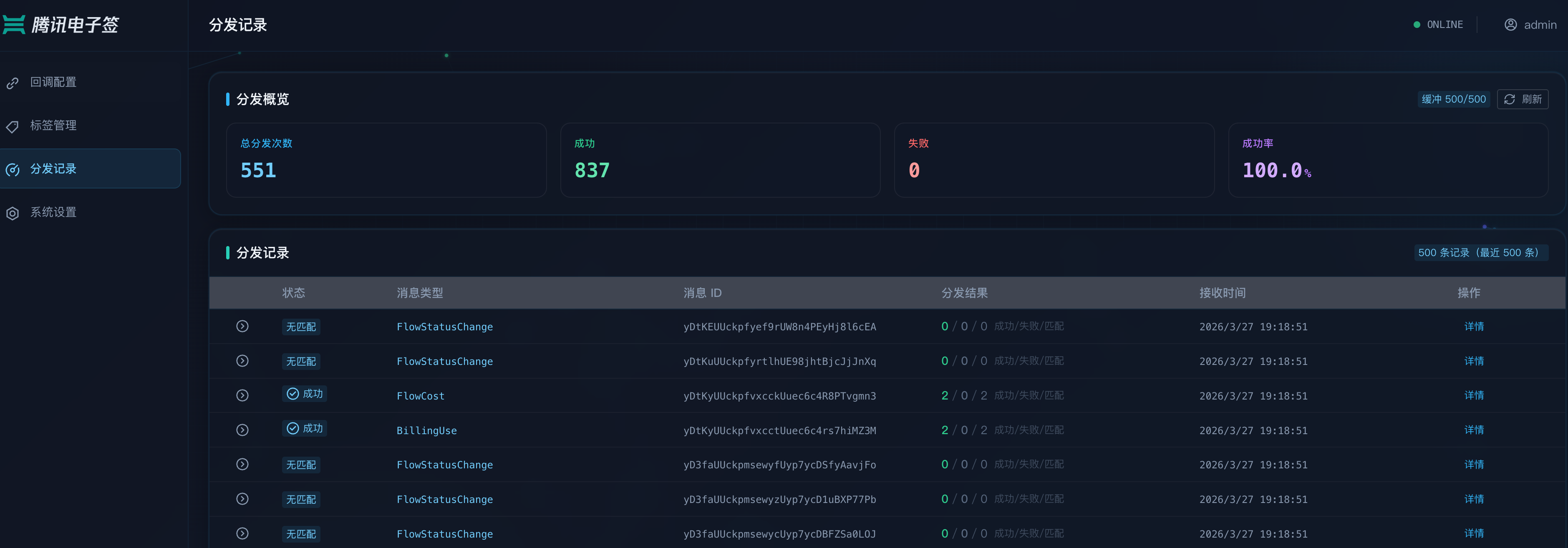This screenshot has height=548, width=1568.
Task: Click the 腾讯电子签 logo icon
Action: tap(14, 24)
